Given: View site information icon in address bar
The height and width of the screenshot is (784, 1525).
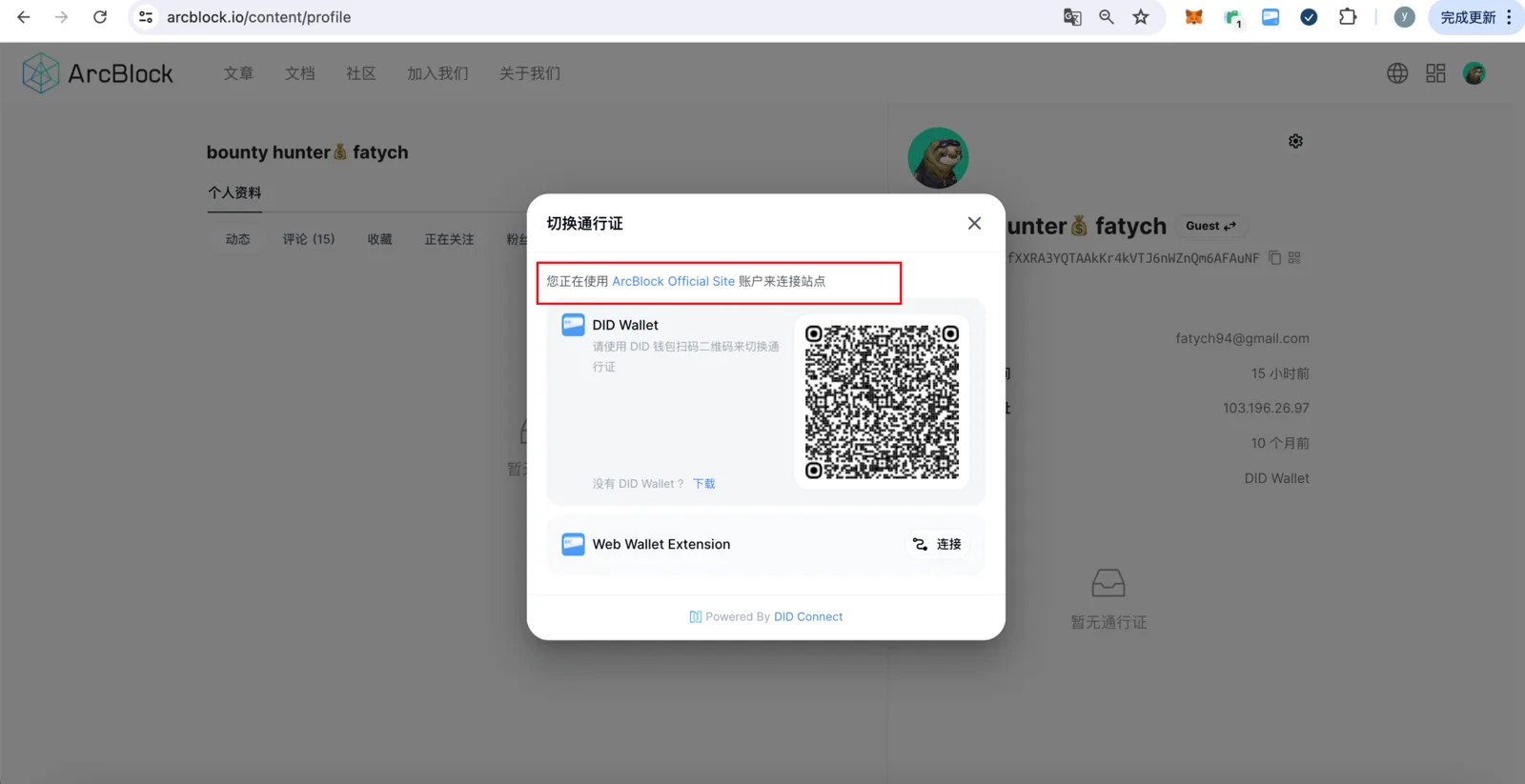Looking at the screenshot, I should (x=146, y=17).
